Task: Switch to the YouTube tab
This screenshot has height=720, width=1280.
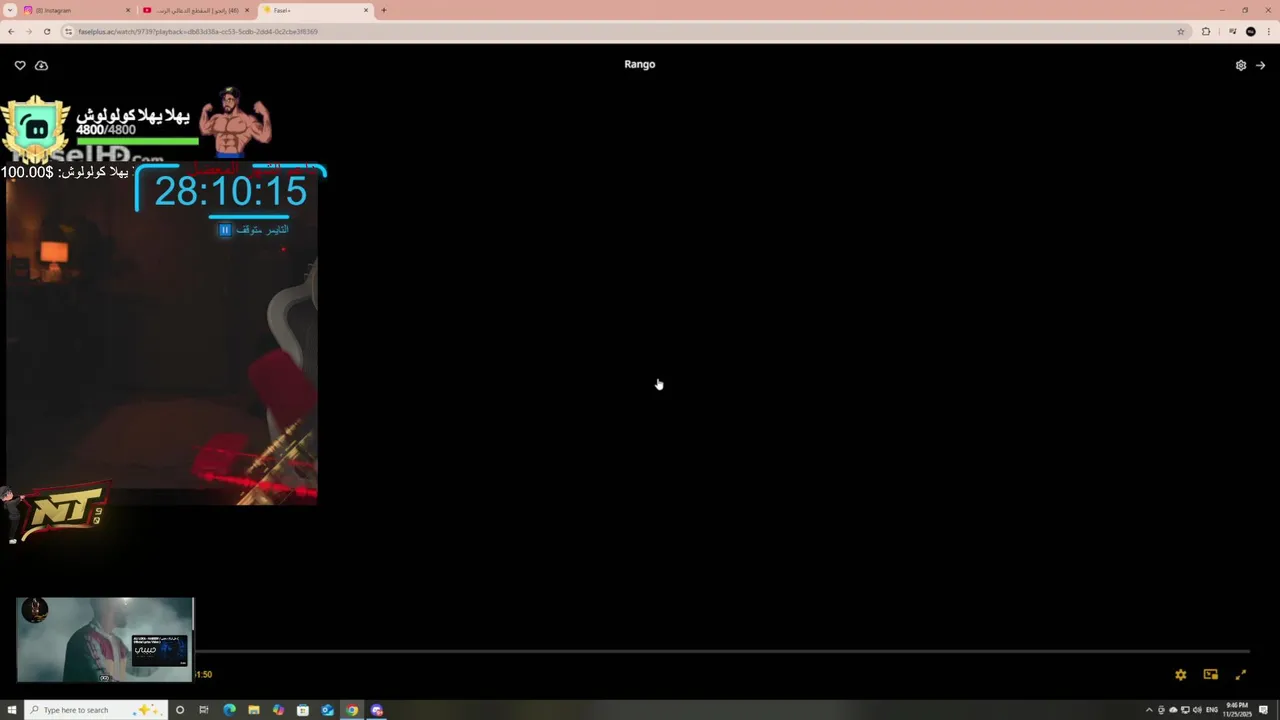Action: [197, 10]
